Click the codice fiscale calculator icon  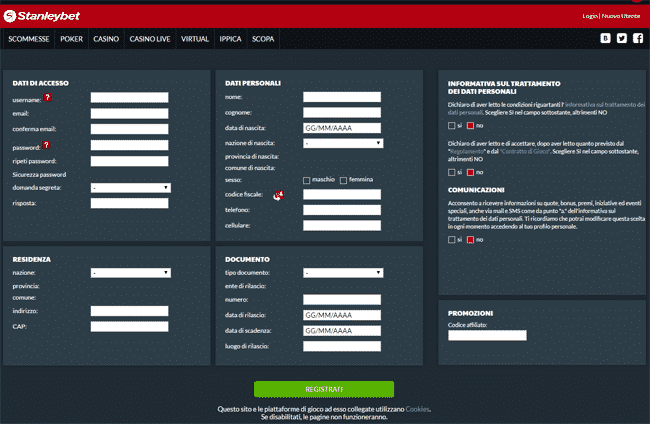pos(278,195)
